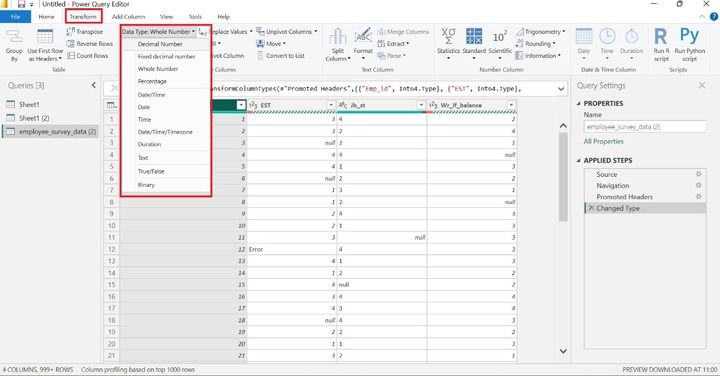720x376 pixels.
Task: Click the Error cell in row 12
Action: click(x=292, y=249)
